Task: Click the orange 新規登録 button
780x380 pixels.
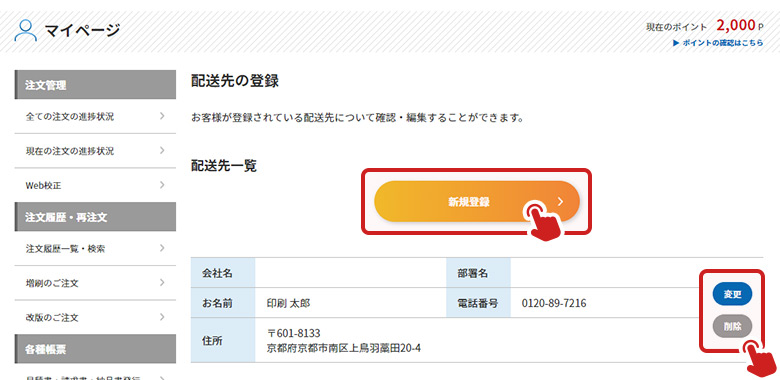Action: [x=477, y=201]
